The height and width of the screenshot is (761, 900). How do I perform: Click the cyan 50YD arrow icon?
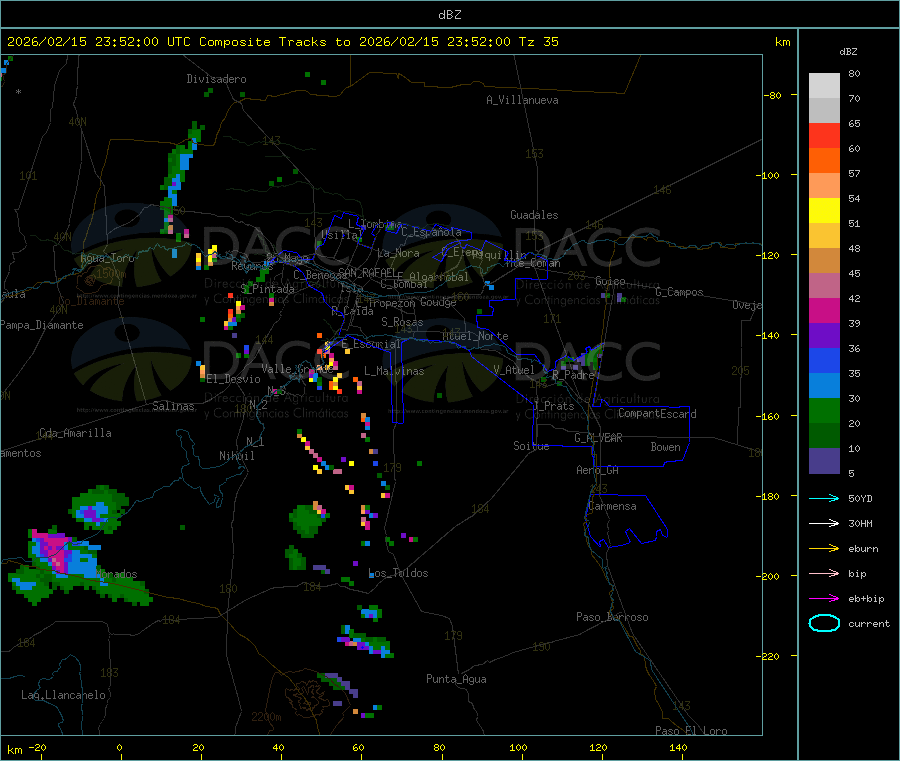824,498
